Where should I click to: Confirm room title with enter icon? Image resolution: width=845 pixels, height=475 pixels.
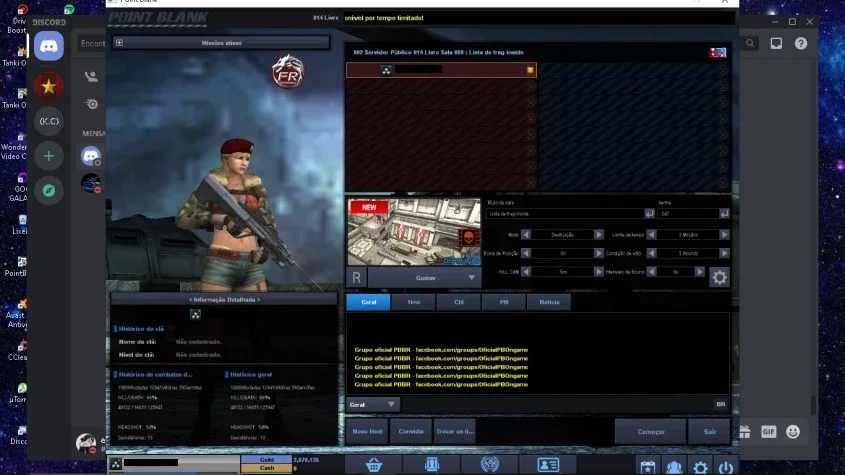click(x=649, y=214)
